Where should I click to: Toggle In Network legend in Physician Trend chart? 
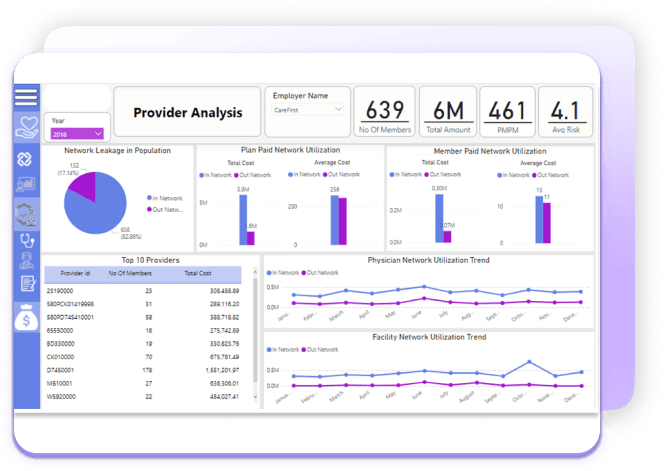click(x=283, y=273)
